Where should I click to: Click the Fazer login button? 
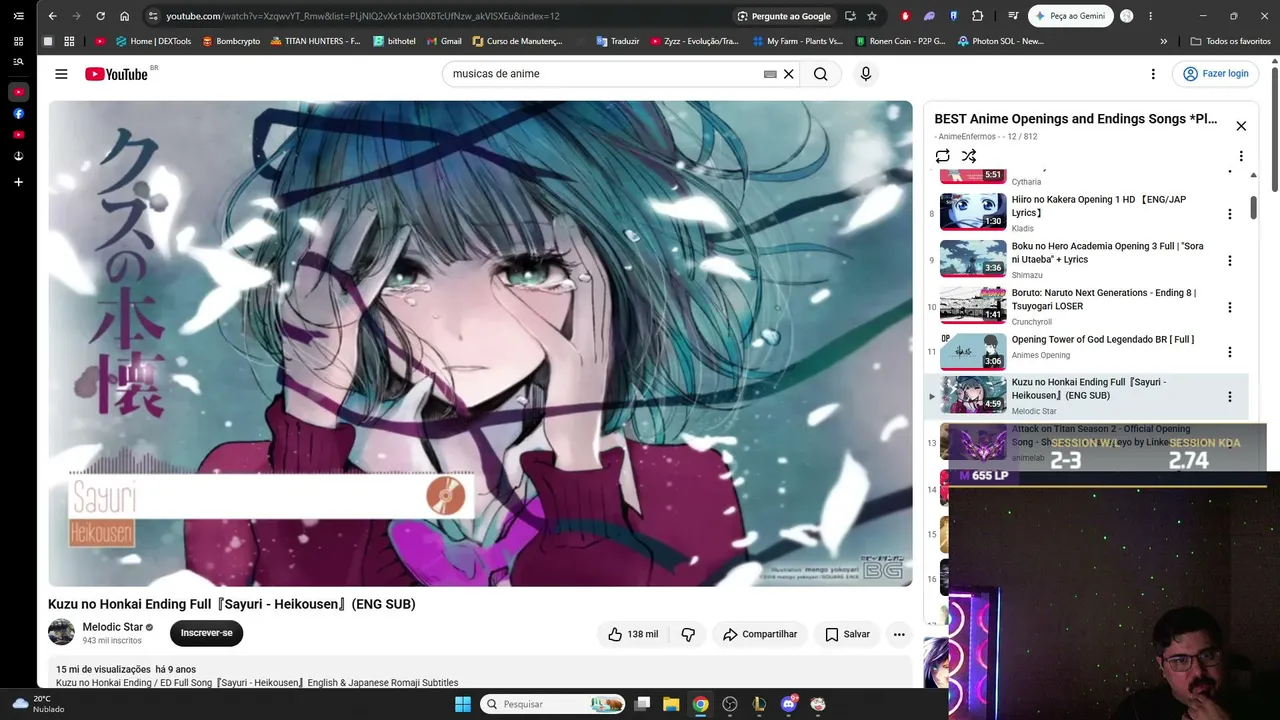pyautogui.click(x=1216, y=74)
